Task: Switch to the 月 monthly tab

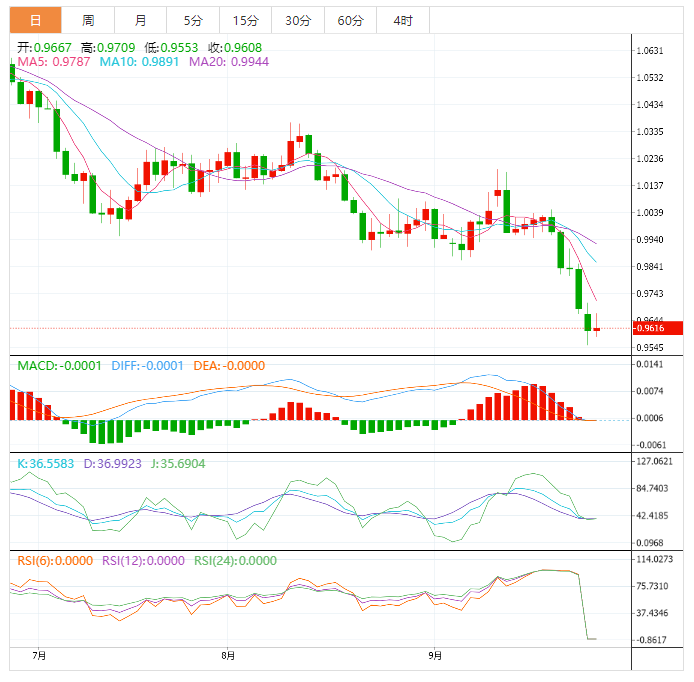Action: pyautogui.click(x=140, y=20)
